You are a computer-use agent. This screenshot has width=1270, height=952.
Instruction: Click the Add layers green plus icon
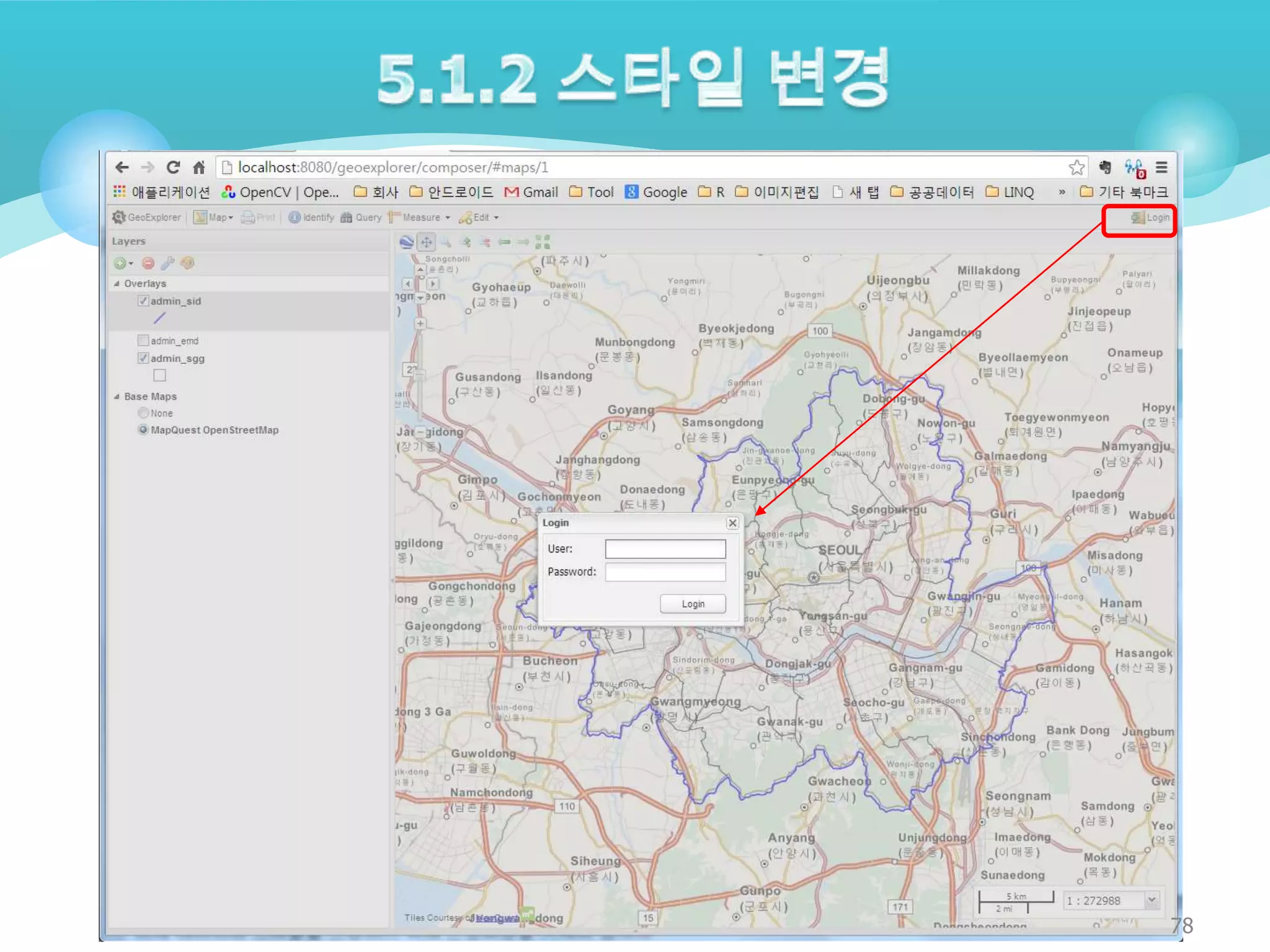[120, 263]
